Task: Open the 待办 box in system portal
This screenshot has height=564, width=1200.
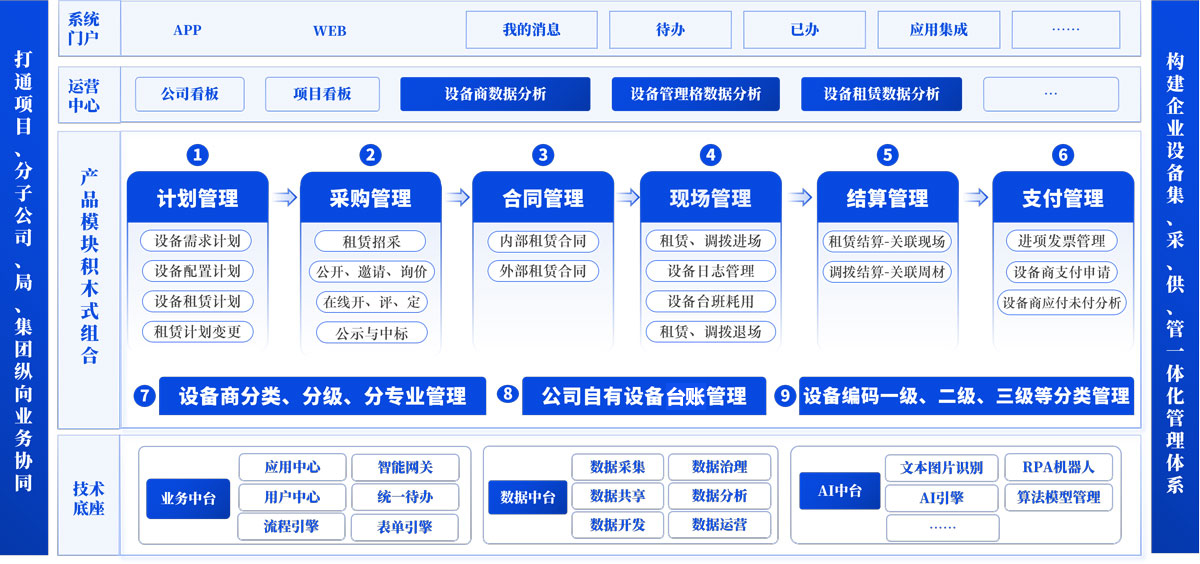Action: pyautogui.click(x=670, y=30)
